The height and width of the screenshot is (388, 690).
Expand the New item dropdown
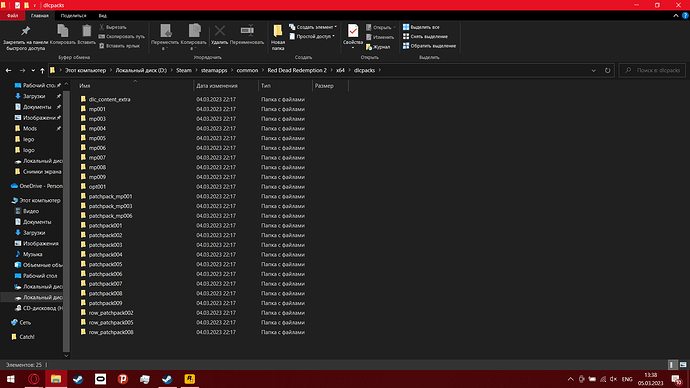[x=335, y=27]
